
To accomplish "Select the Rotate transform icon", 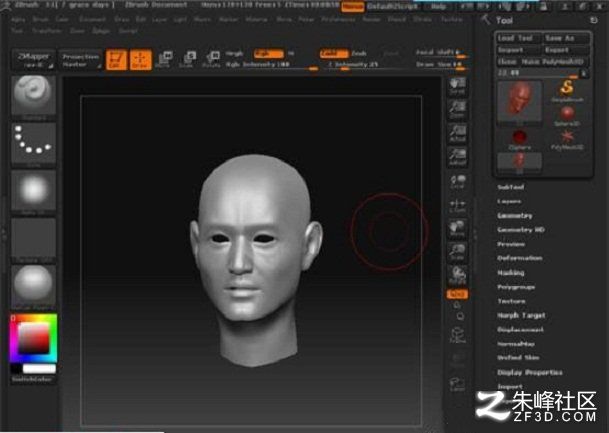I will click(x=212, y=59).
